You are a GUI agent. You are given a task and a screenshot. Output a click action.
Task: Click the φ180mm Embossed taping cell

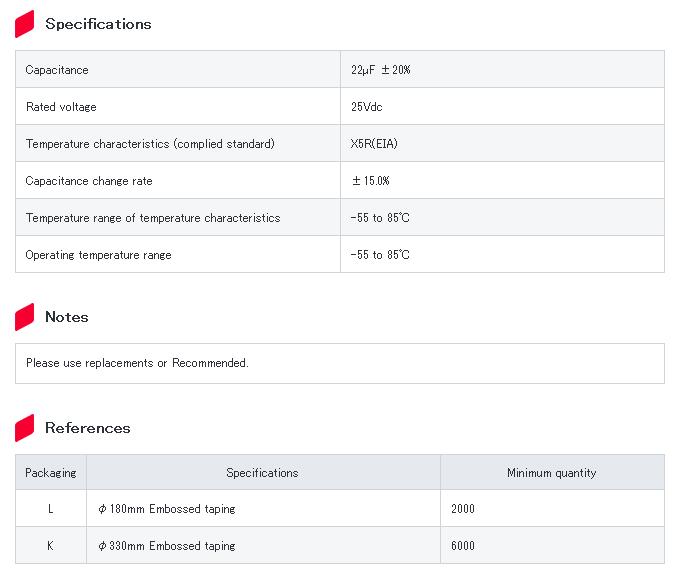tap(167, 509)
